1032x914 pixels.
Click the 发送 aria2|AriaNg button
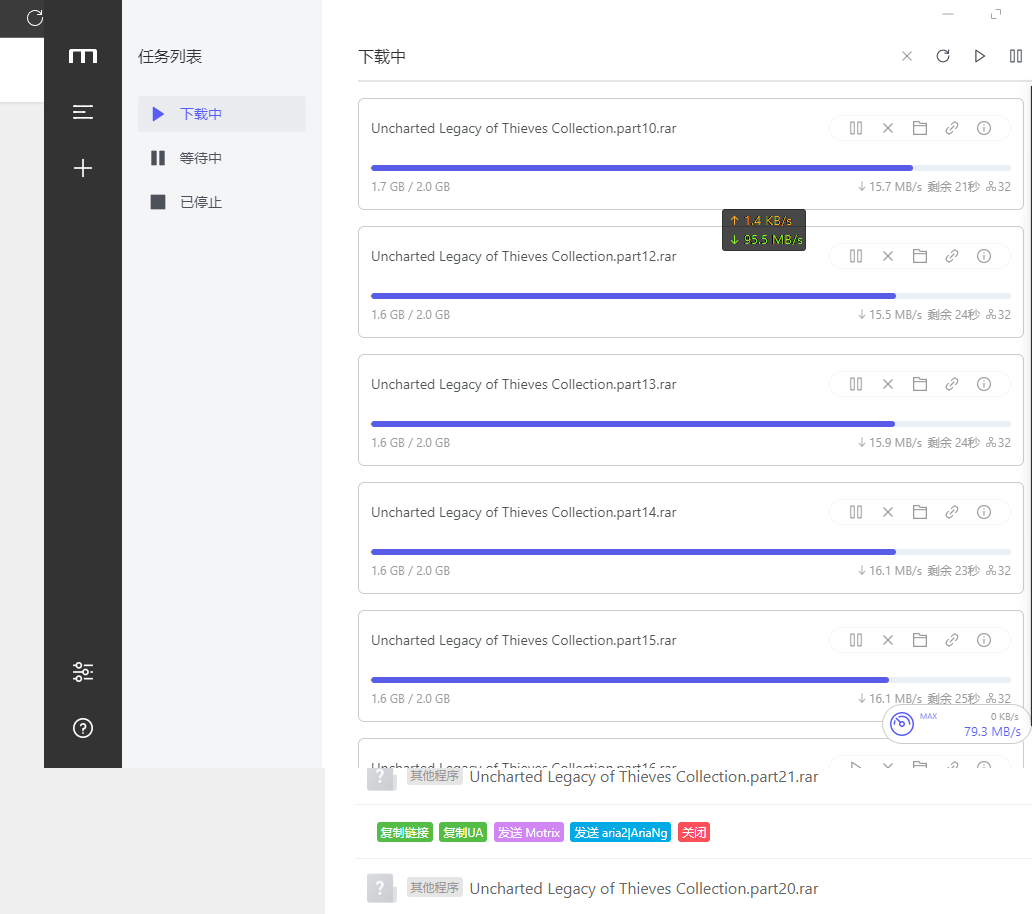pos(620,832)
